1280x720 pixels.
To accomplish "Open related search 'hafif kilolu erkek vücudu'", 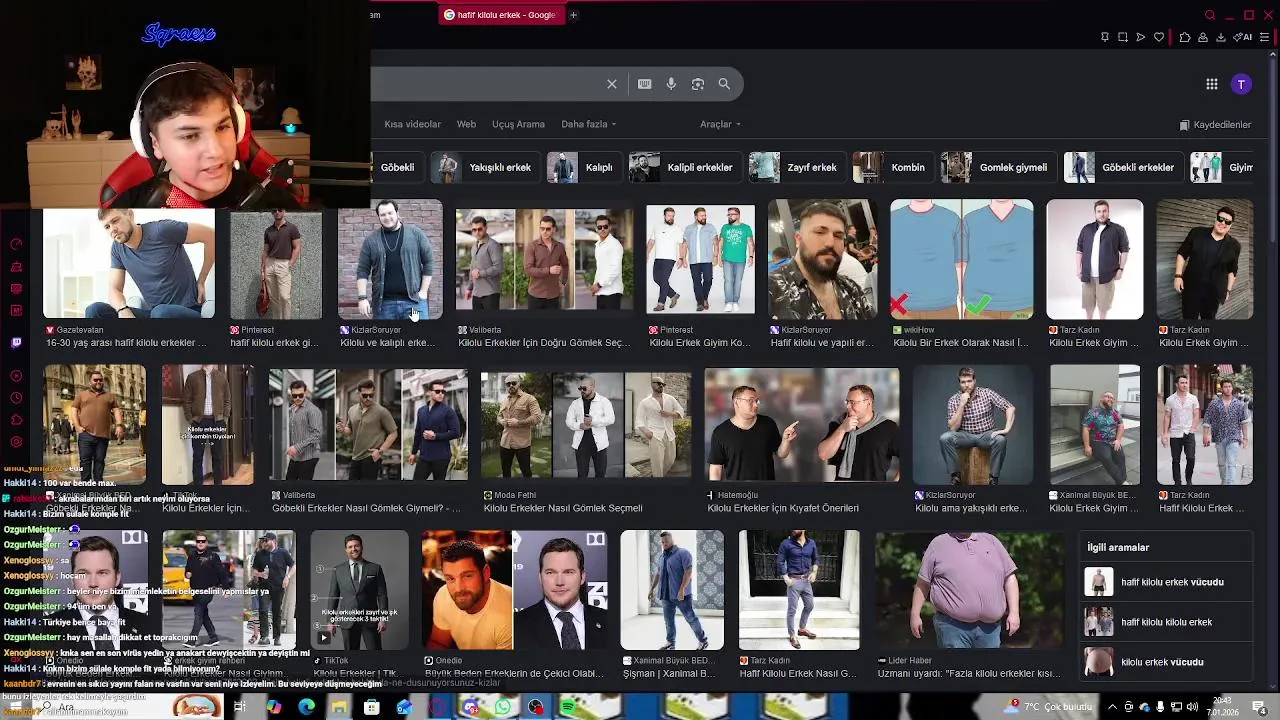I will click(1167, 582).
